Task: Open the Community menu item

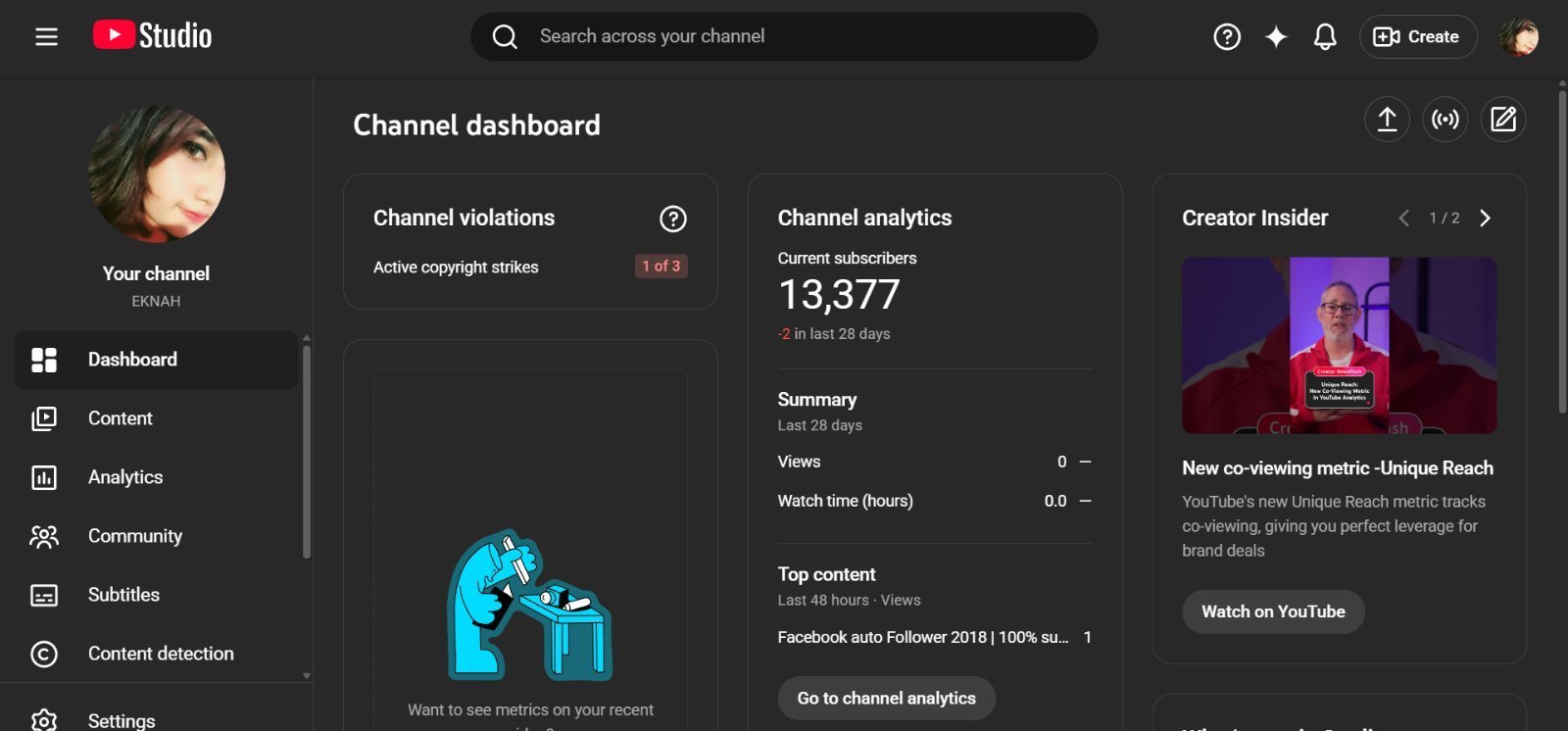Action: tap(157, 536)
